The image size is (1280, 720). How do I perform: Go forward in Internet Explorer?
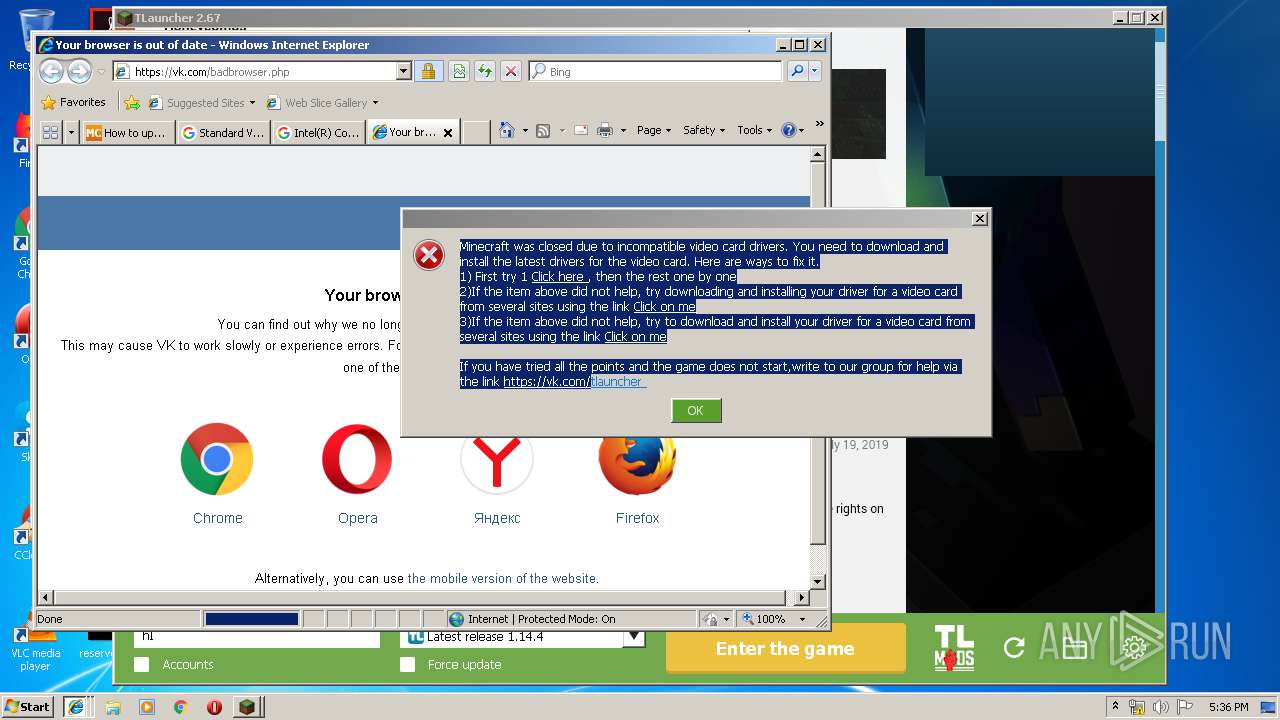pos(79,71)
